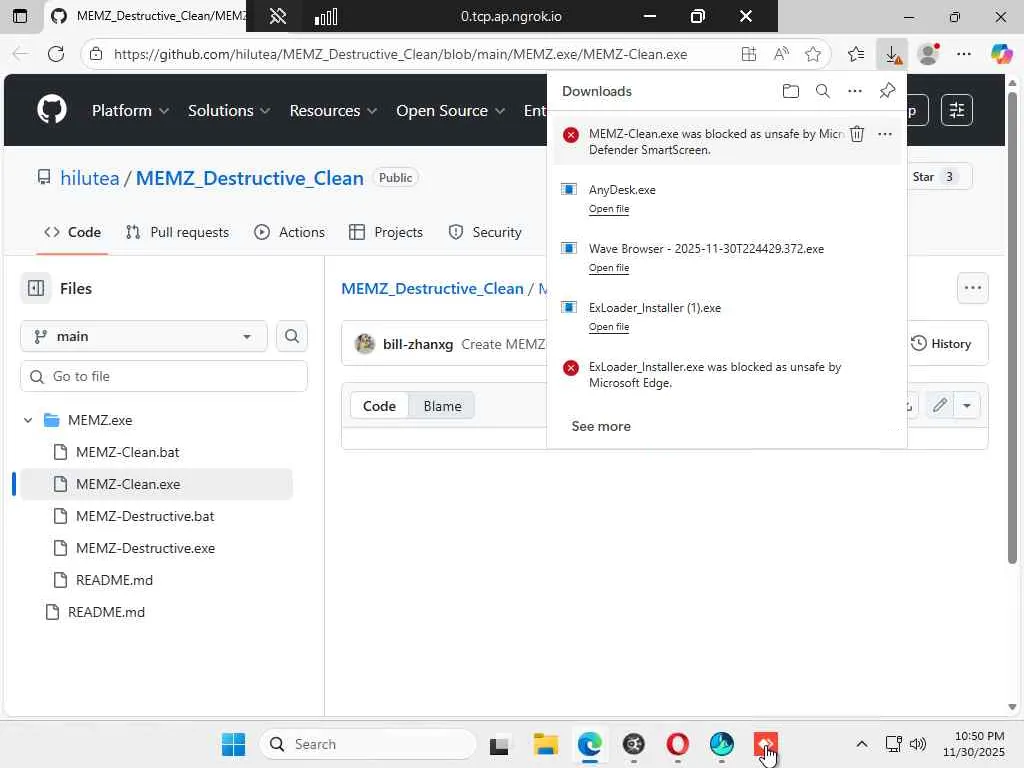Switch to the Code tab
Viewport: 1024px width, 768px height.
point(72,232)
